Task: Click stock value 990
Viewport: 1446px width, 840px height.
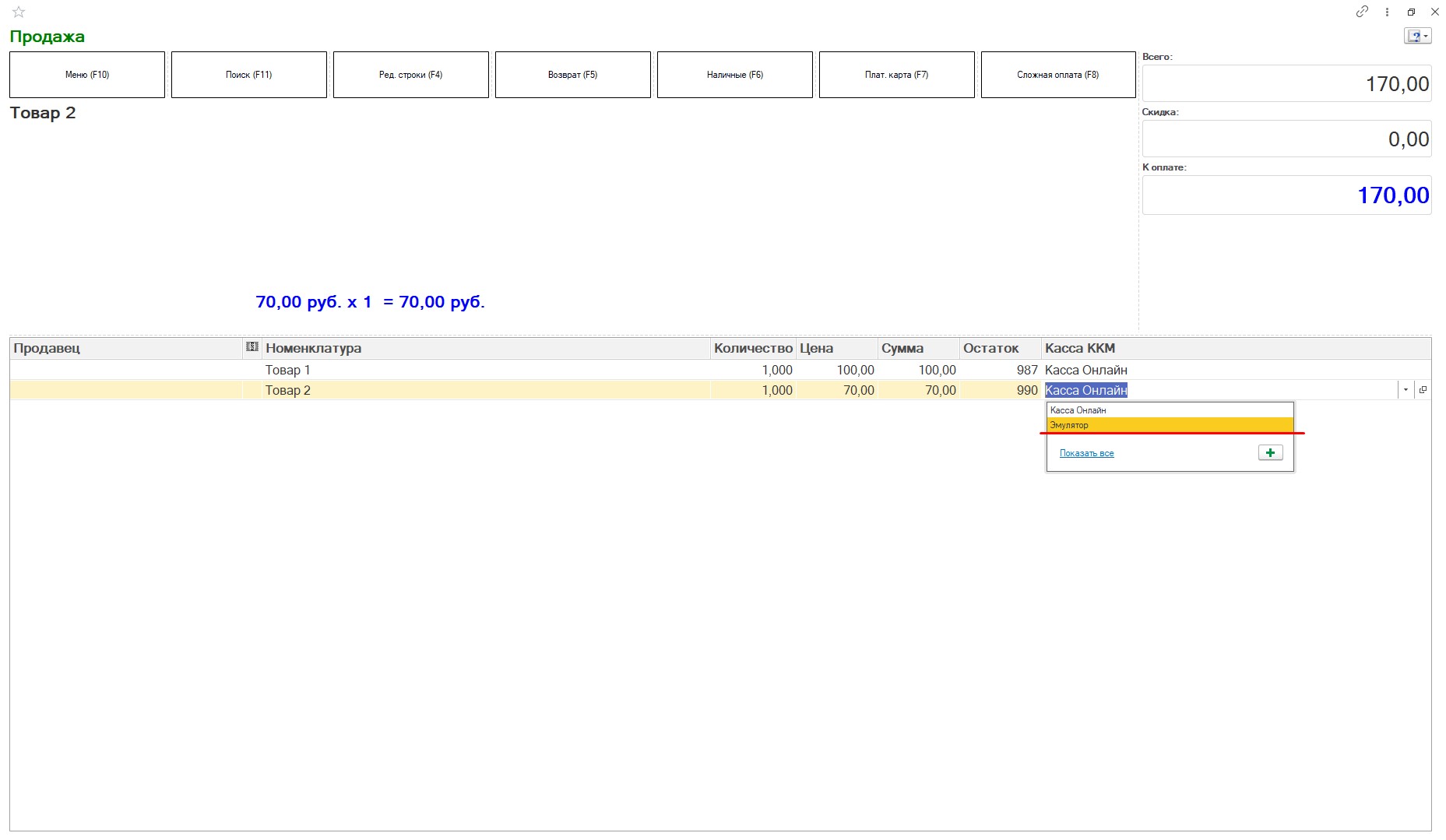Action: click(x=1027, y=390)
